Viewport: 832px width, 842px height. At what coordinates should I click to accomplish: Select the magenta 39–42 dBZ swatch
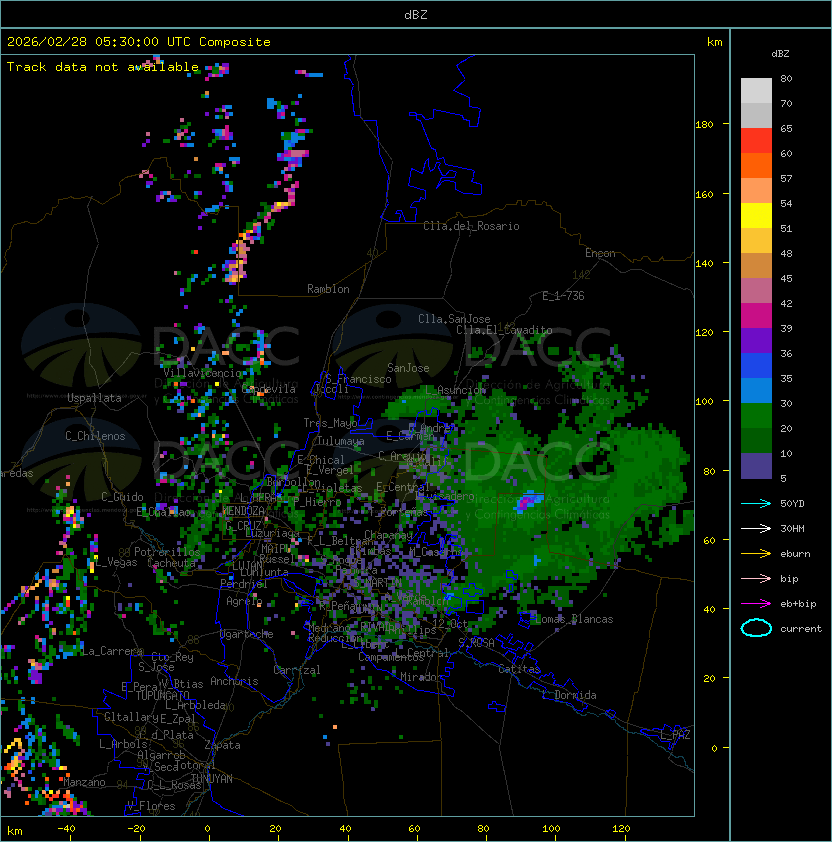pyautogui.click(x=756, y=315)
